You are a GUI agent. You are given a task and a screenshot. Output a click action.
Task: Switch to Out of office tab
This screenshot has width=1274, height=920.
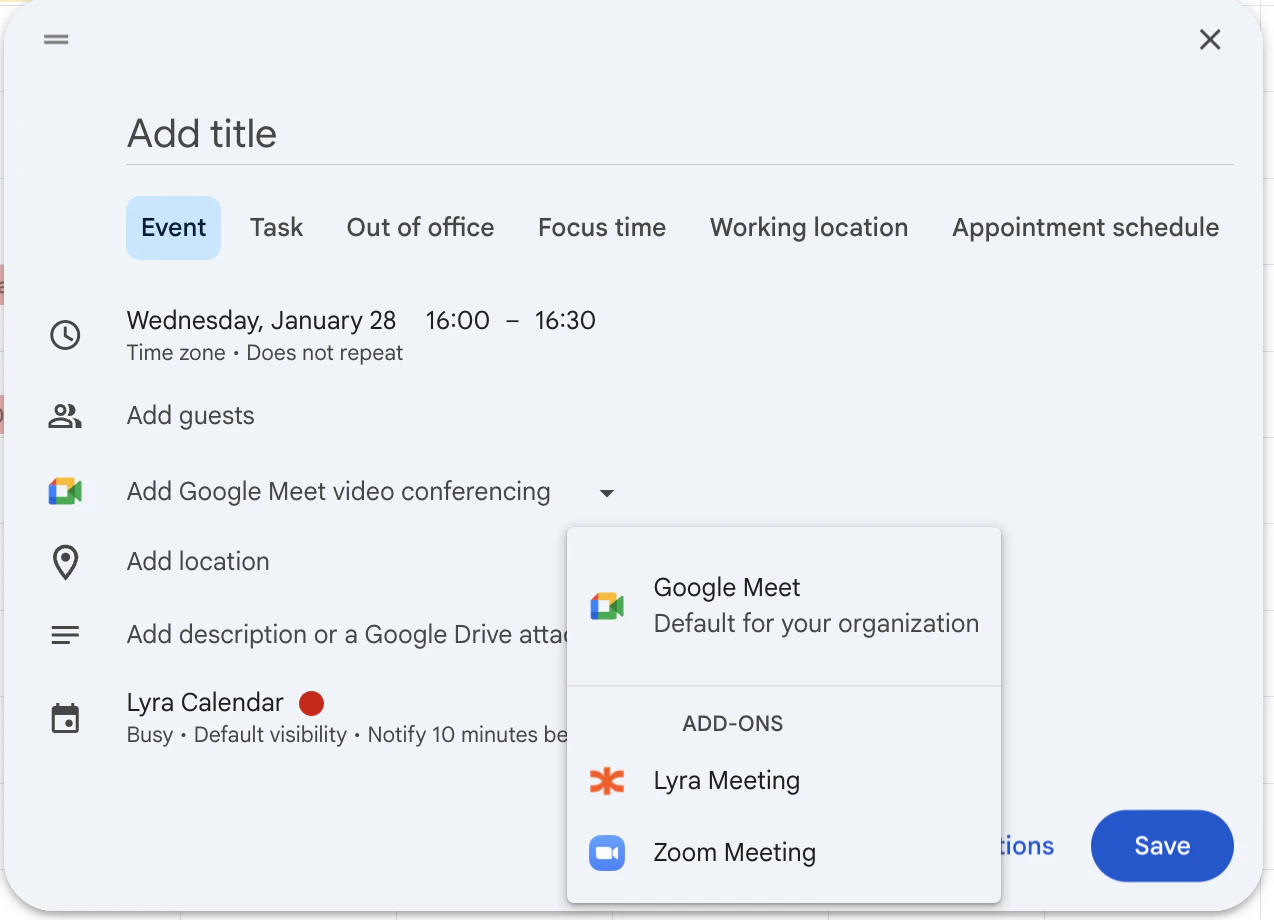click(420, 228)
